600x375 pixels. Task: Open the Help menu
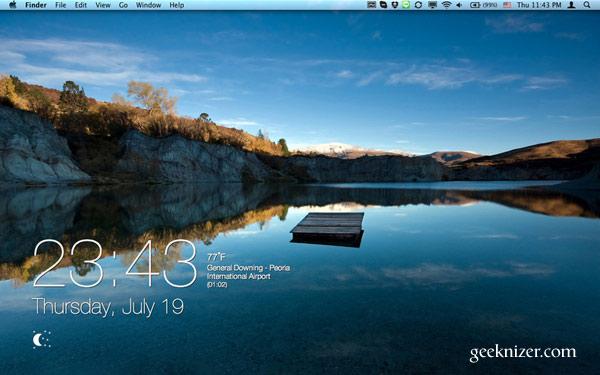177,5
